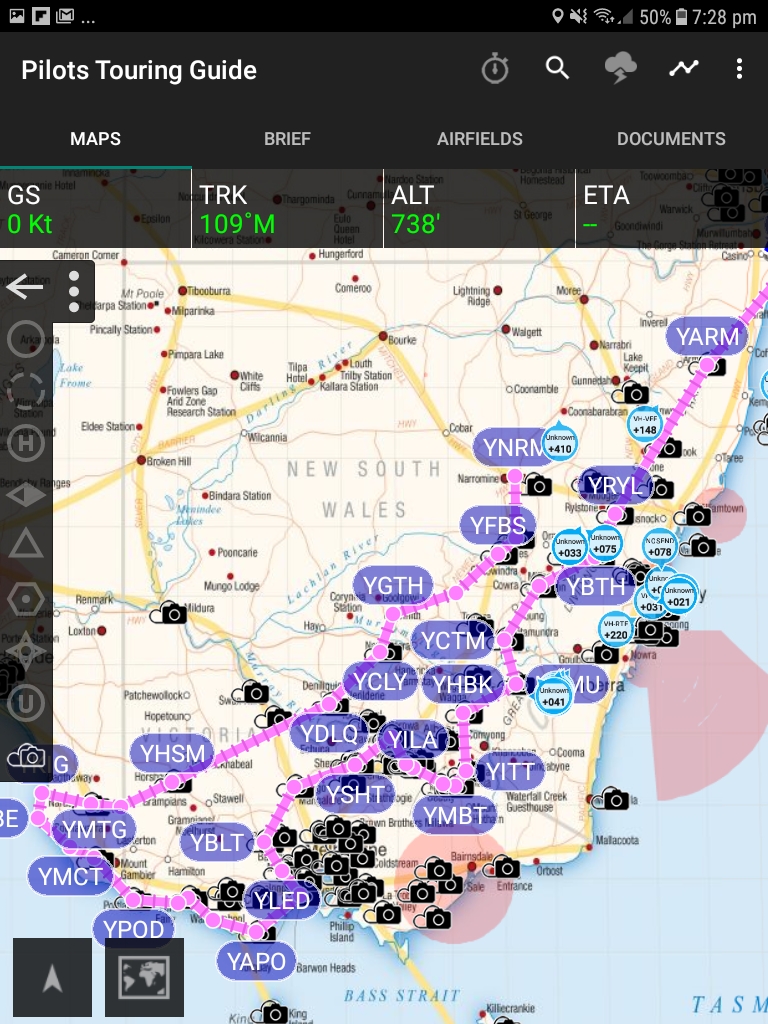Select the YBLT airfield waypoint label

coord(217,842)
